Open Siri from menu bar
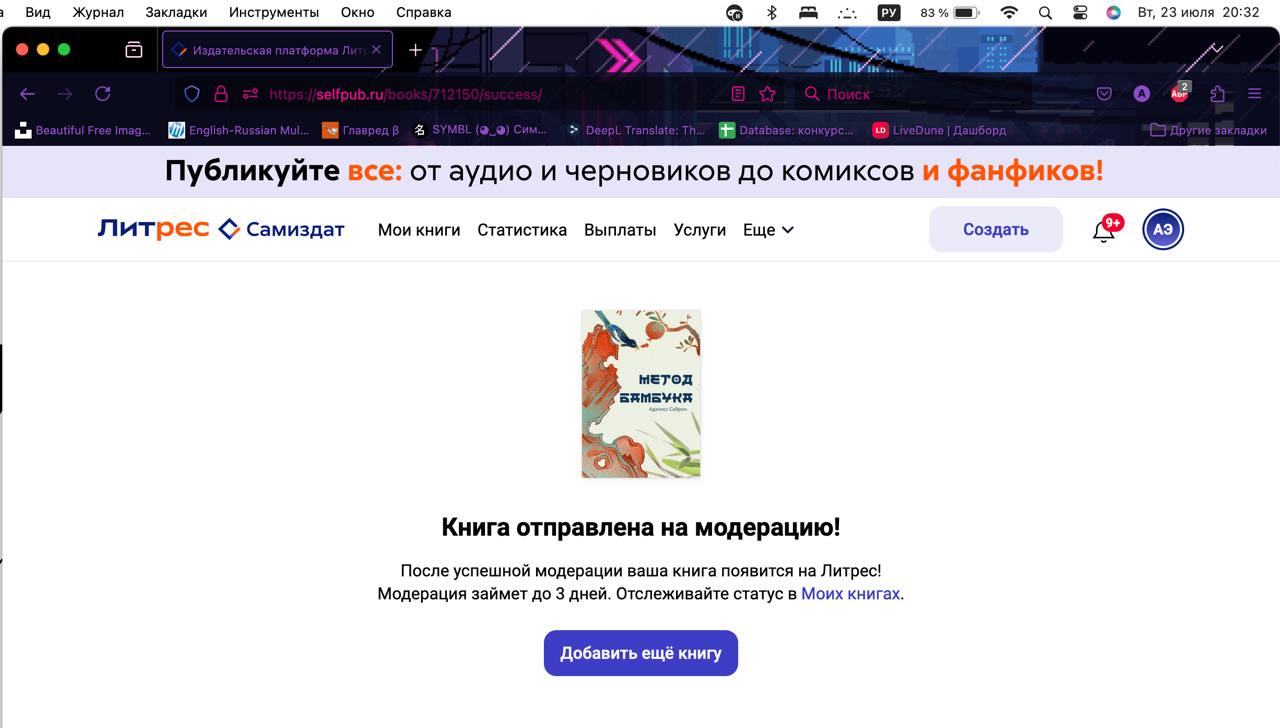Screen dimensions: 1280x728 pos(1113,12)
